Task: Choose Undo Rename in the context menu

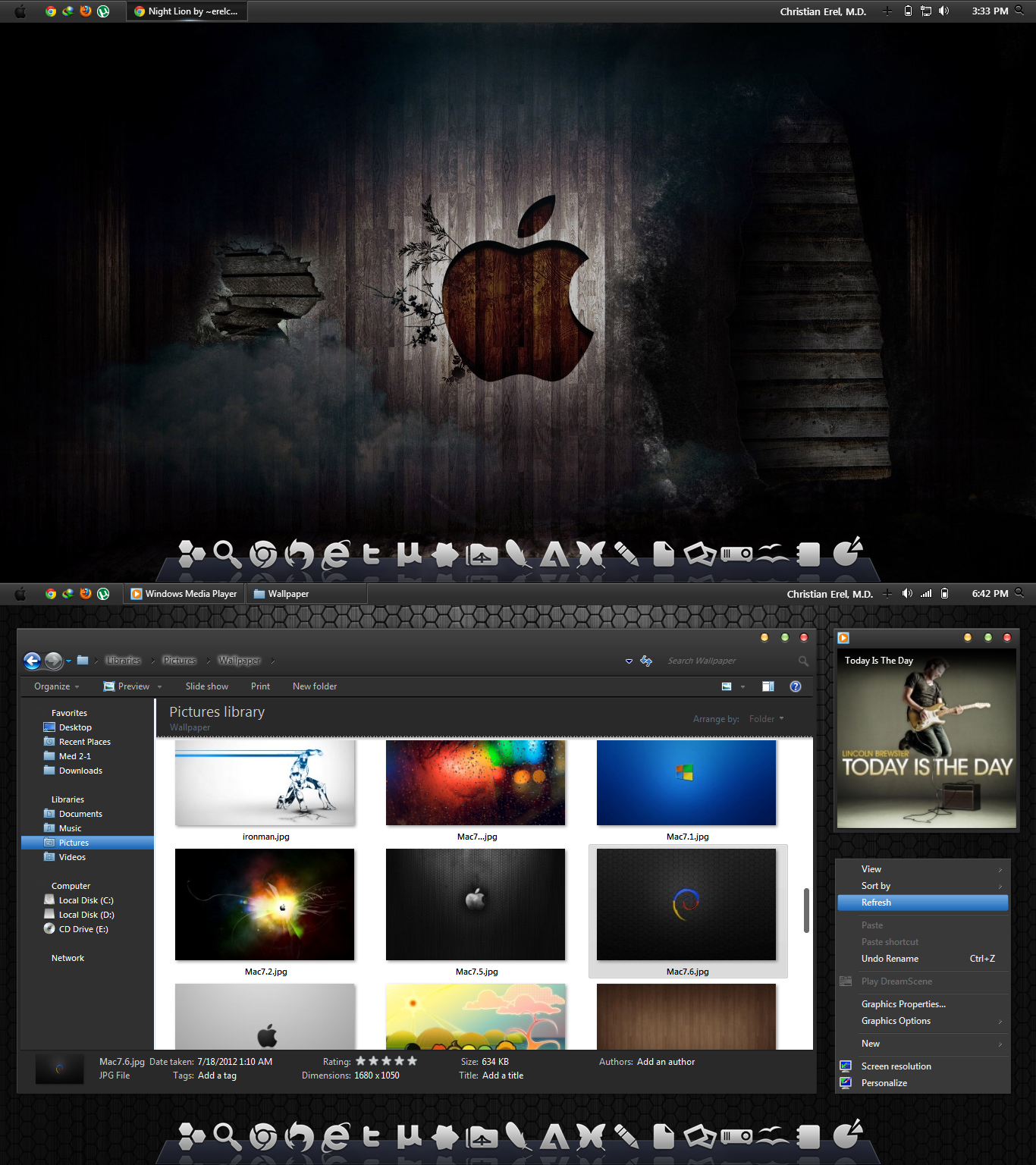Action: [x=923, y=959]
